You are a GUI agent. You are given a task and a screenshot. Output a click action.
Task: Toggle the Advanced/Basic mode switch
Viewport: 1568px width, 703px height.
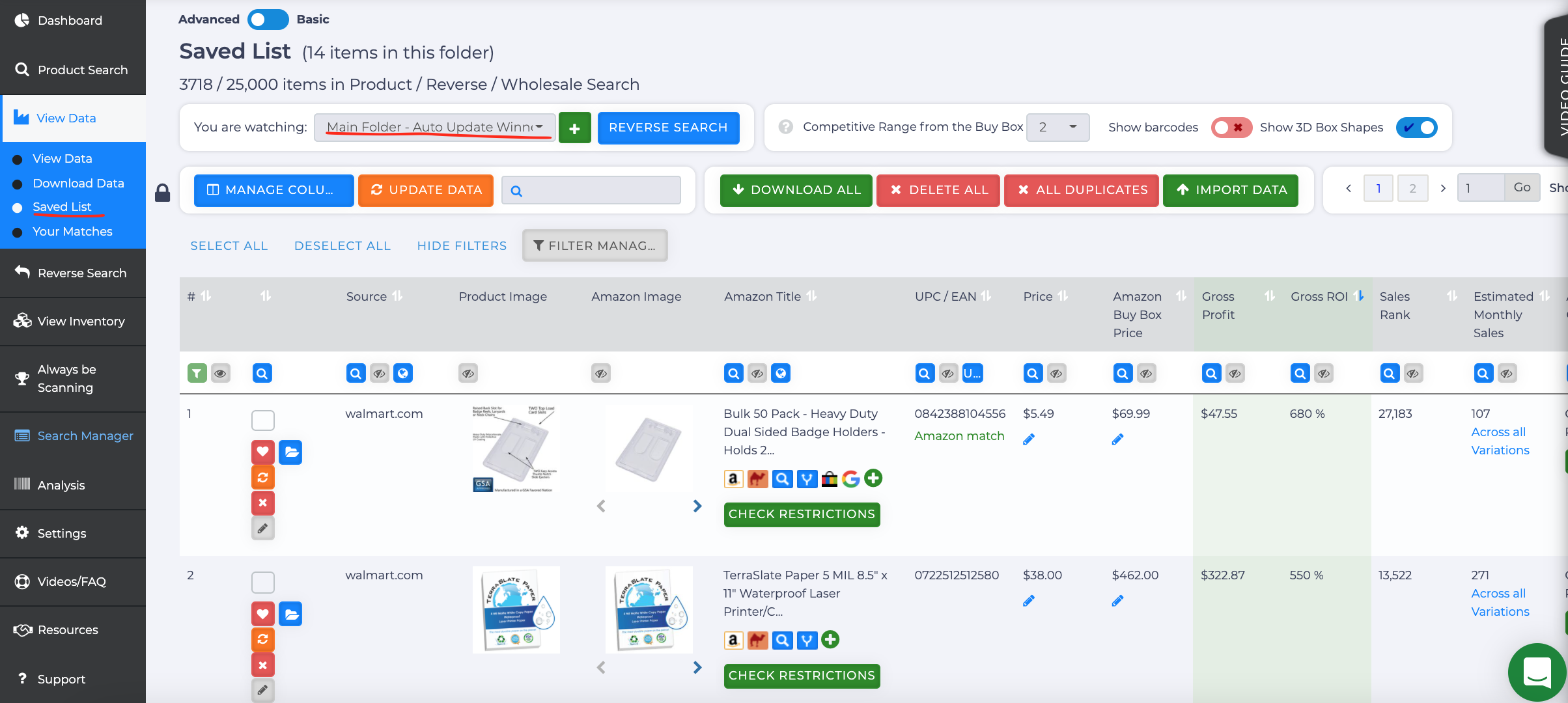pos(268,20)
